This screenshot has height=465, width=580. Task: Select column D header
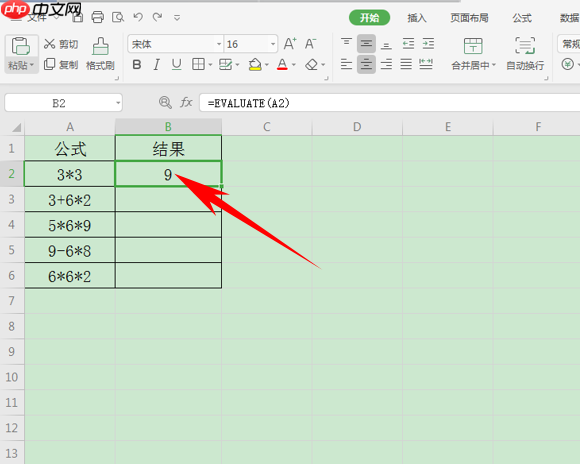[x=357, y=127]
